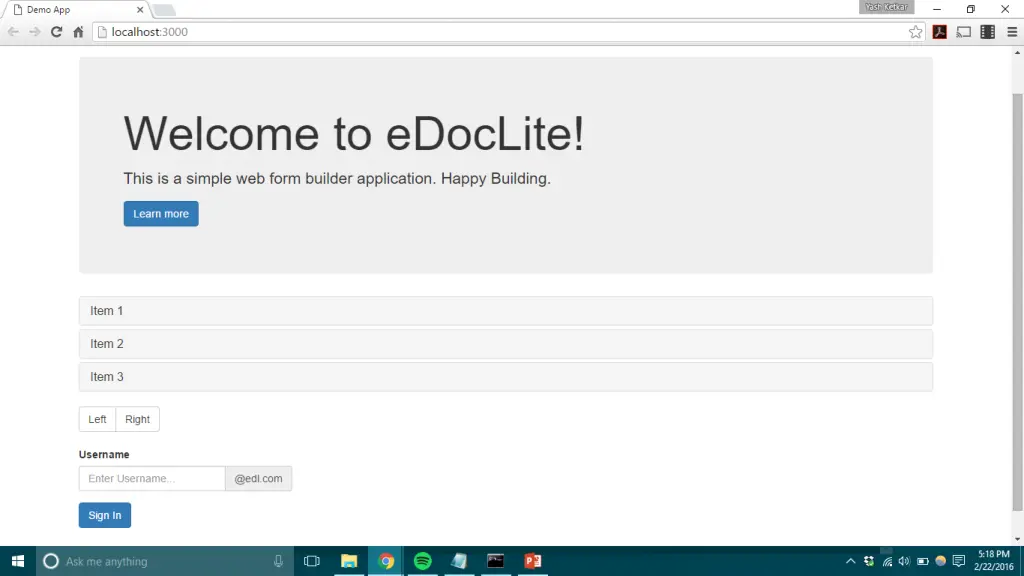1024x576 pixels.
Task: Click the Cast extension icon
Action: 964,32
